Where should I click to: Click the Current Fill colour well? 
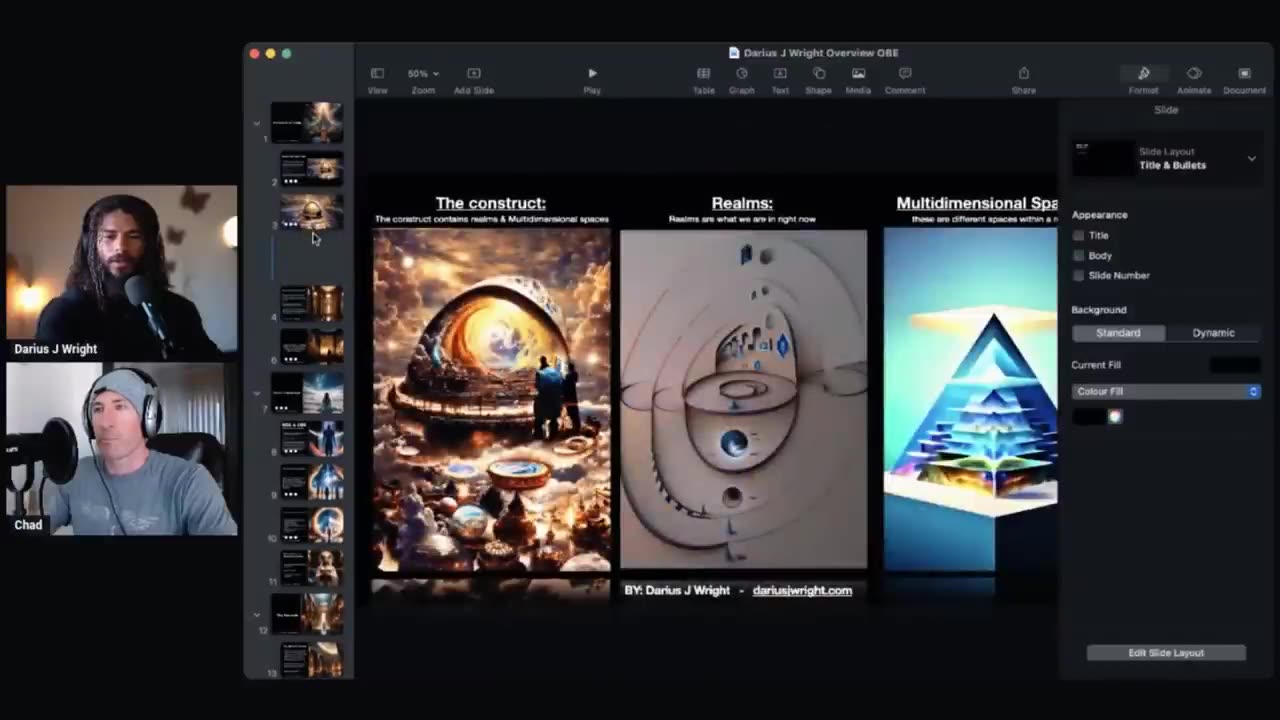tap(1235, 365)
